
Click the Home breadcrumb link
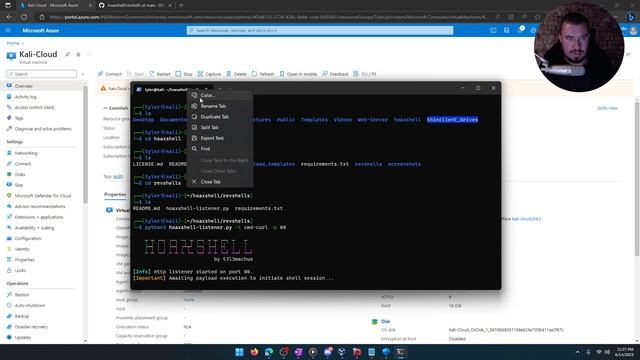click(13, 43)
